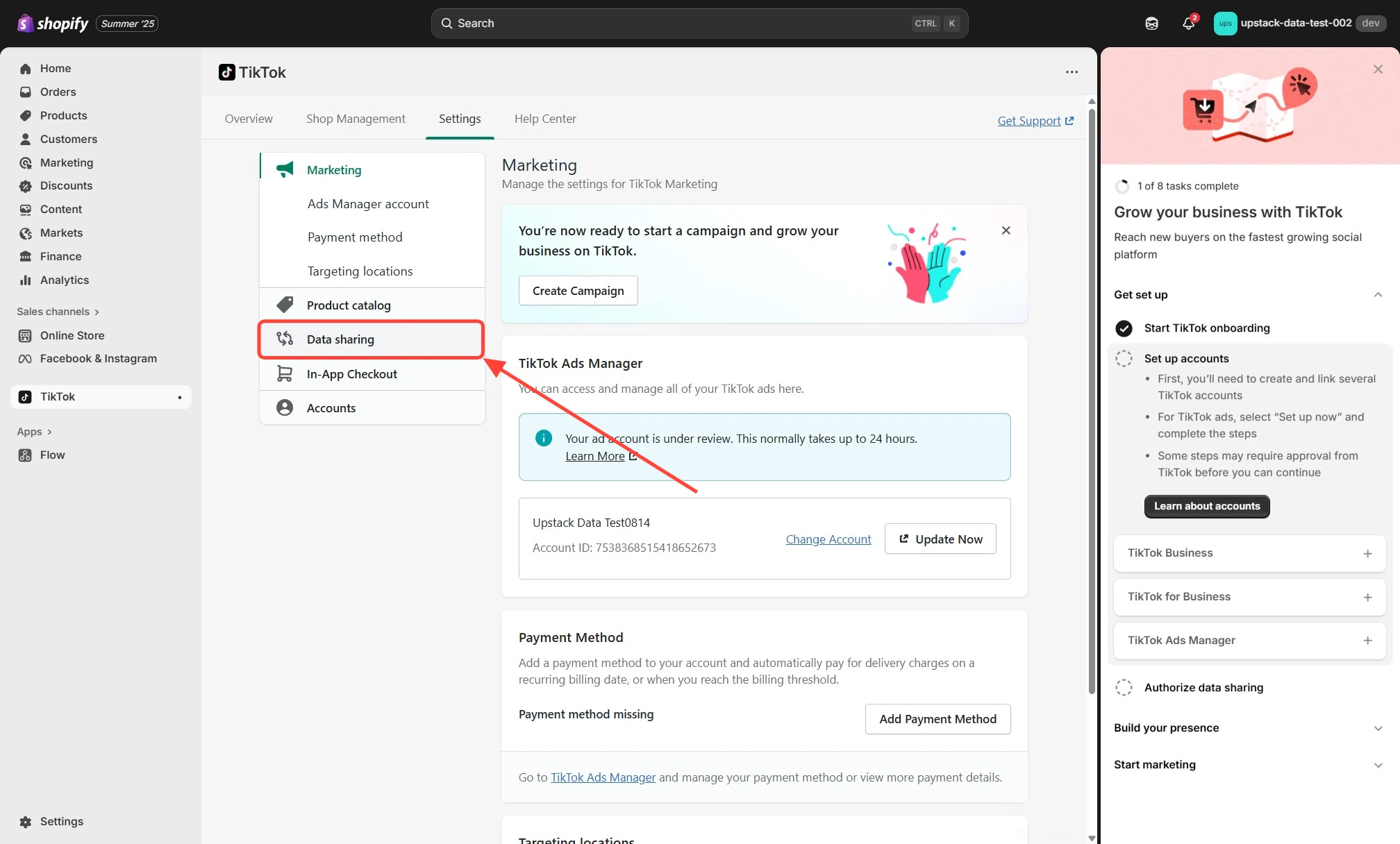Click the Shopify logo

click(x=53, y=24)
